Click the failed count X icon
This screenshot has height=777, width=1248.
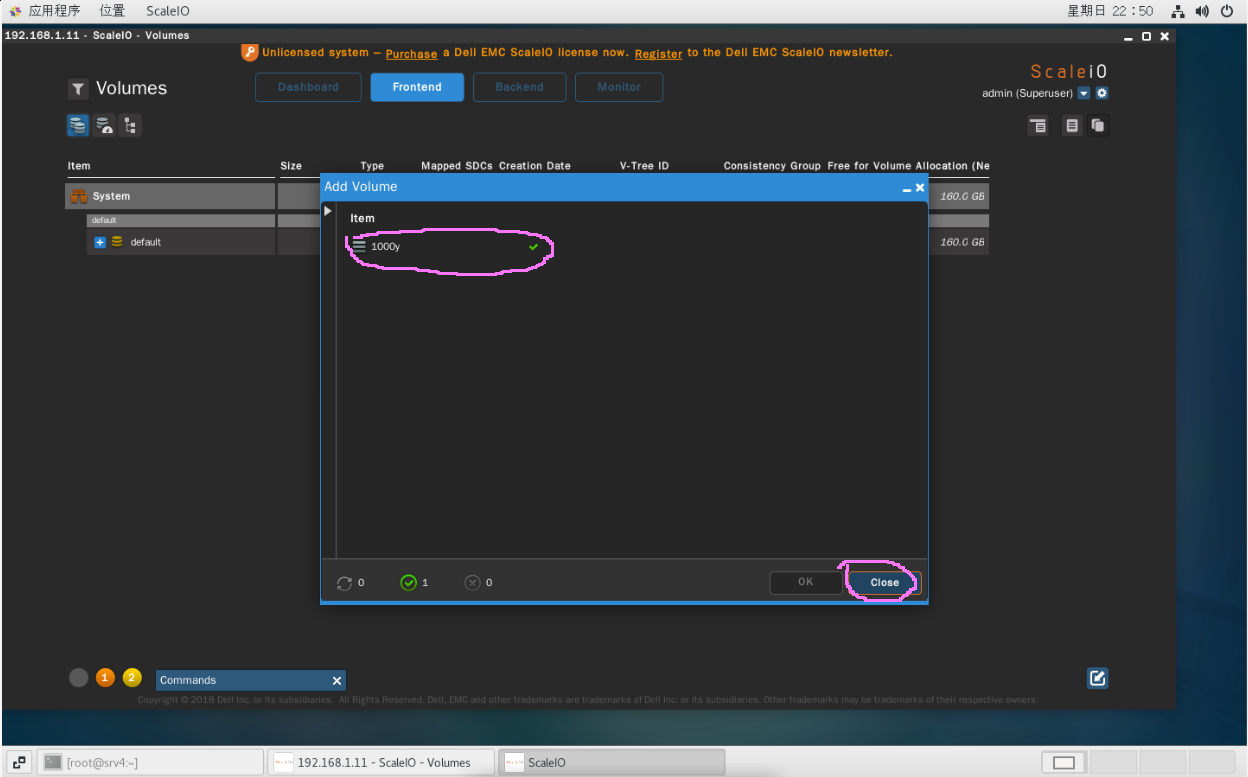(x=473, y=582)
